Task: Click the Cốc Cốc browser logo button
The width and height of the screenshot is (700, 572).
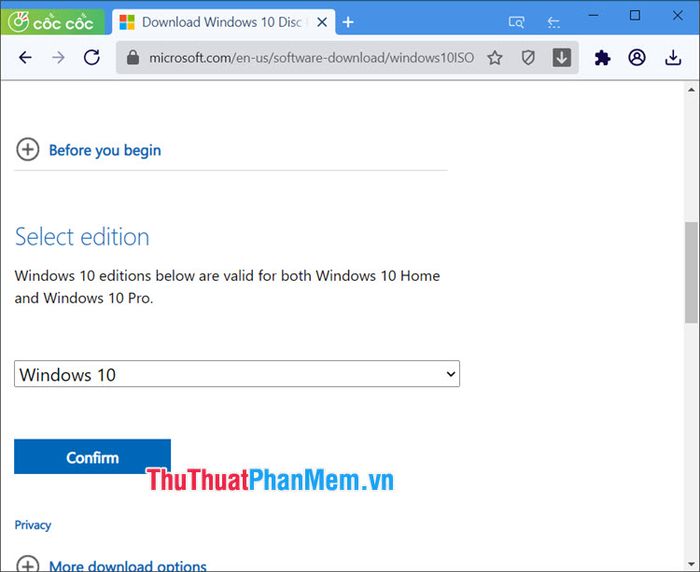Action: coord(52,22)
